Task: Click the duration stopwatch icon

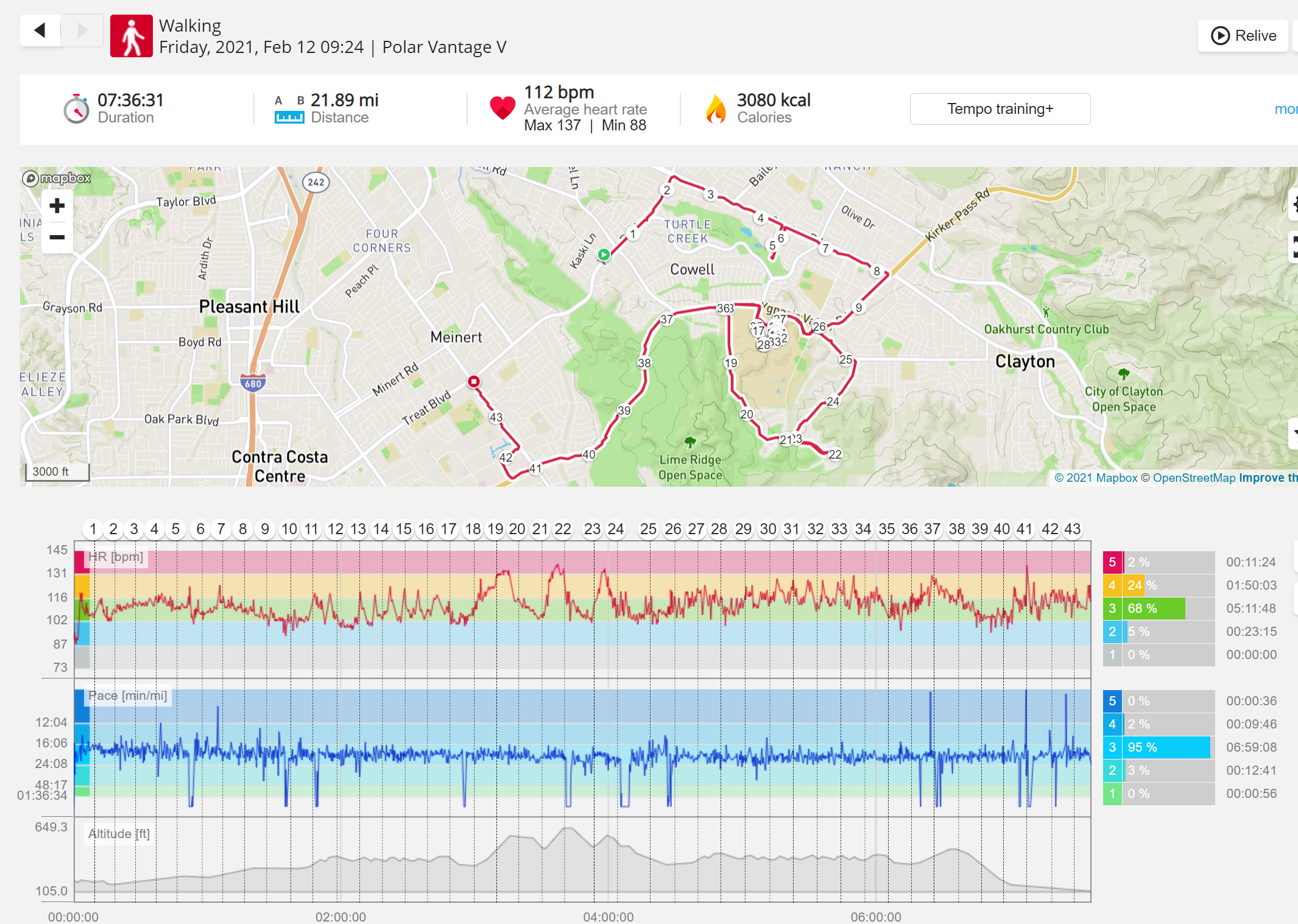Action: click(x=76, y=109)
